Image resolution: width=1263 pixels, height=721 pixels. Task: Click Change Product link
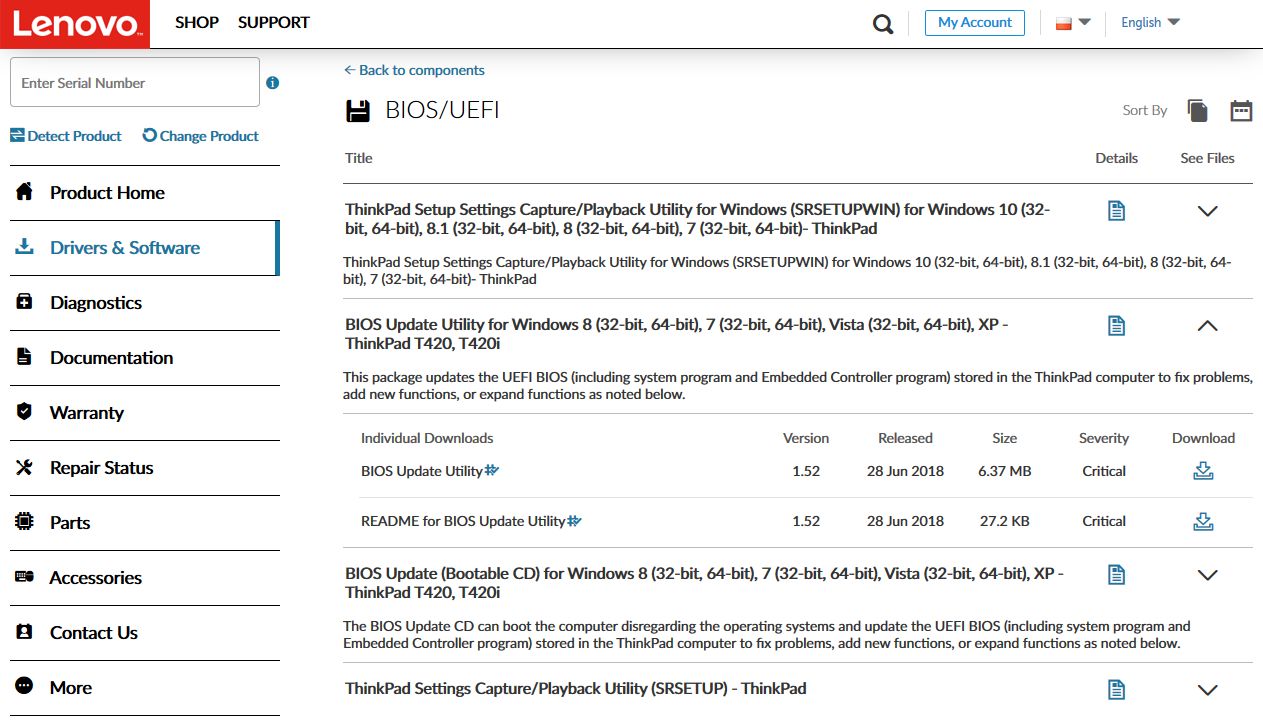point(201,135)
